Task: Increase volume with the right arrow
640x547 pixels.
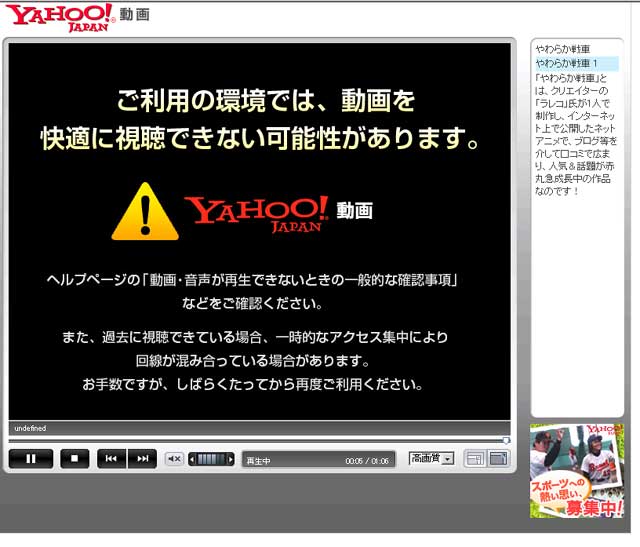Action: tap(231, 459)
